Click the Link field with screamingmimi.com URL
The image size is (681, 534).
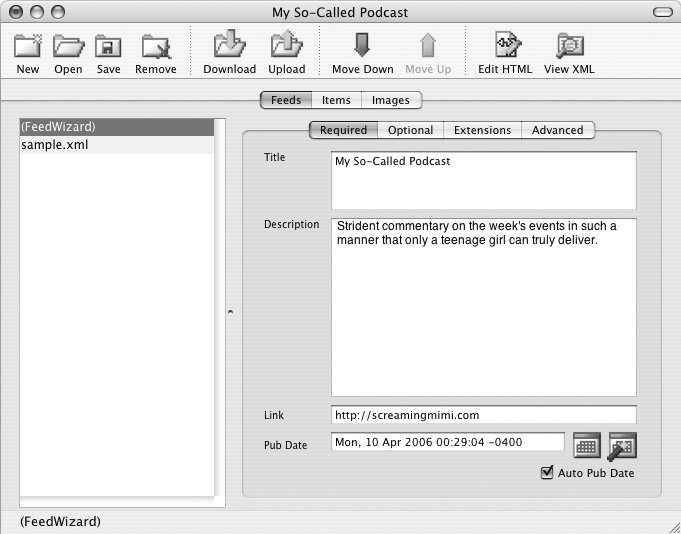(483, 414)
